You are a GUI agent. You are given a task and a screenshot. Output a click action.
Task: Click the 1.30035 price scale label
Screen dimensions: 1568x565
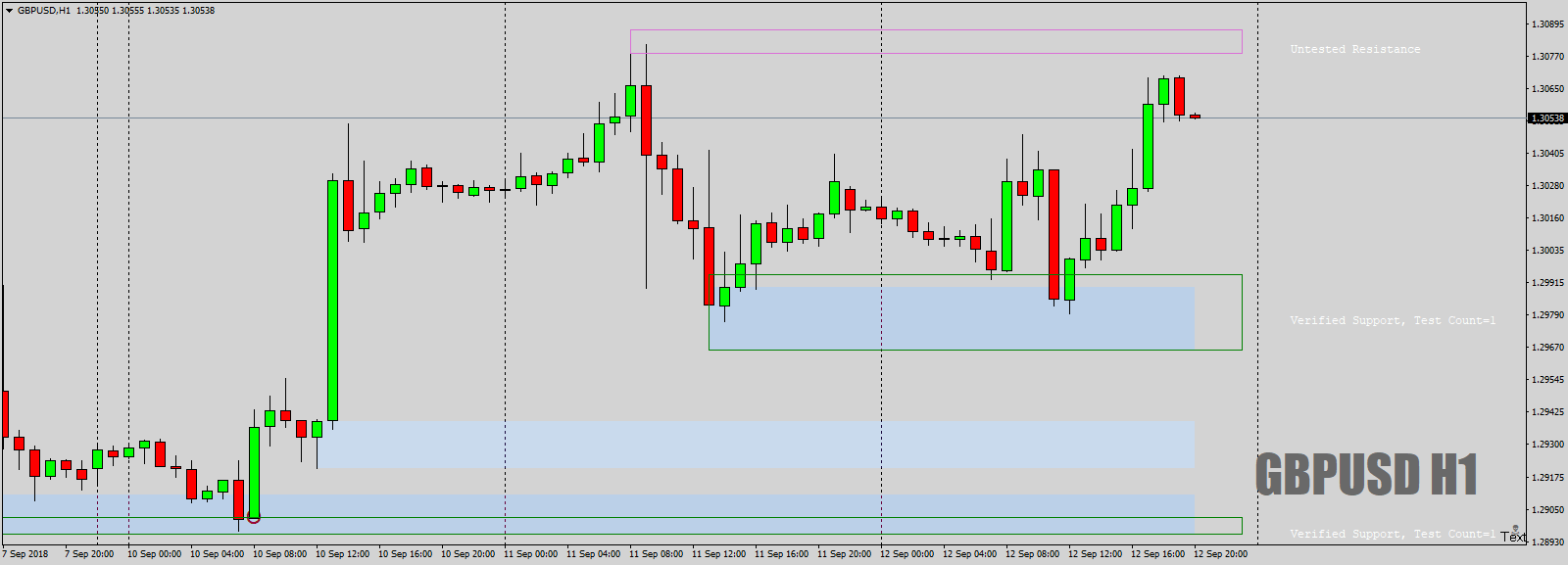coord(1547,251)
